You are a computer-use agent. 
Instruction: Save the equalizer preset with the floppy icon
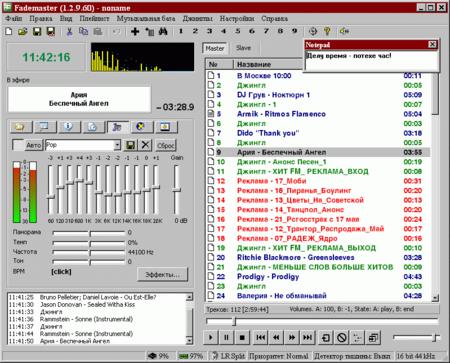point(130,145)
